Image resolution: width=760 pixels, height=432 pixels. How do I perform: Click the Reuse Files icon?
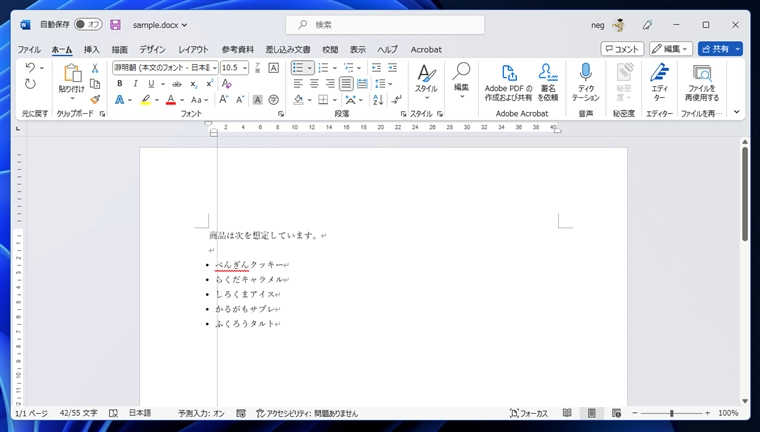702,73
